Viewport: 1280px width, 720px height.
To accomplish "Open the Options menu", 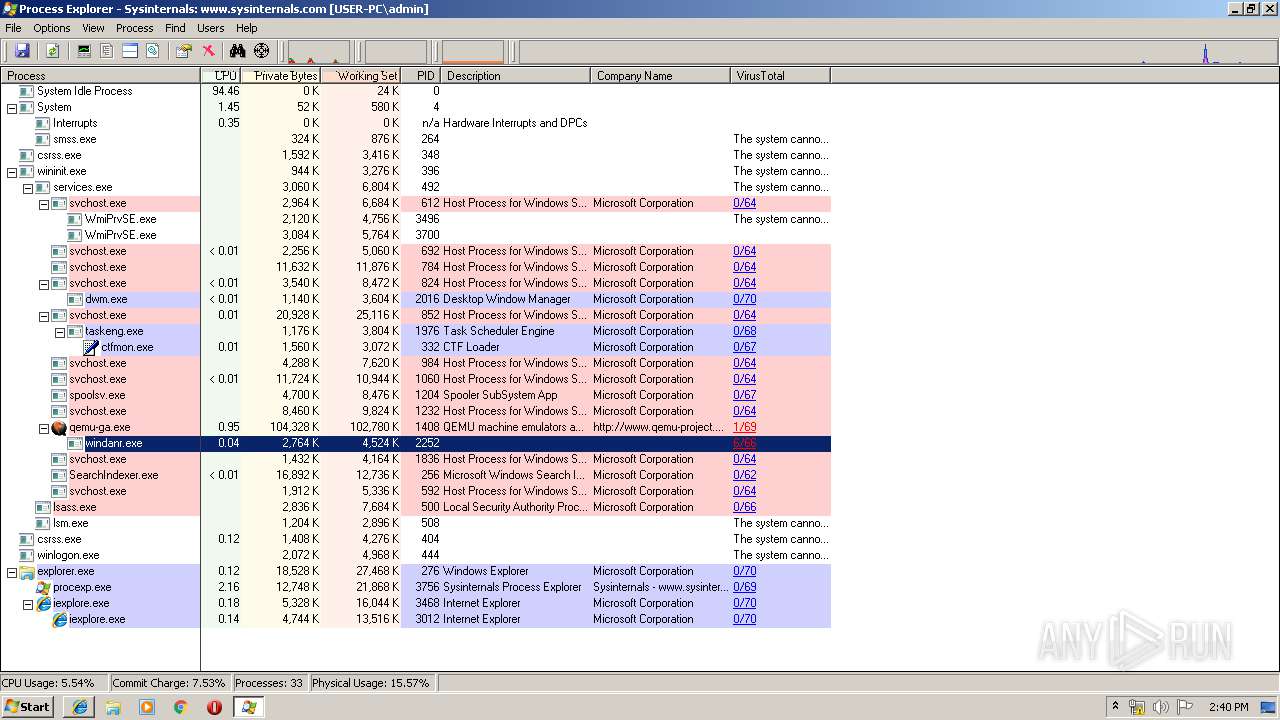I will [x=52, y=28].
